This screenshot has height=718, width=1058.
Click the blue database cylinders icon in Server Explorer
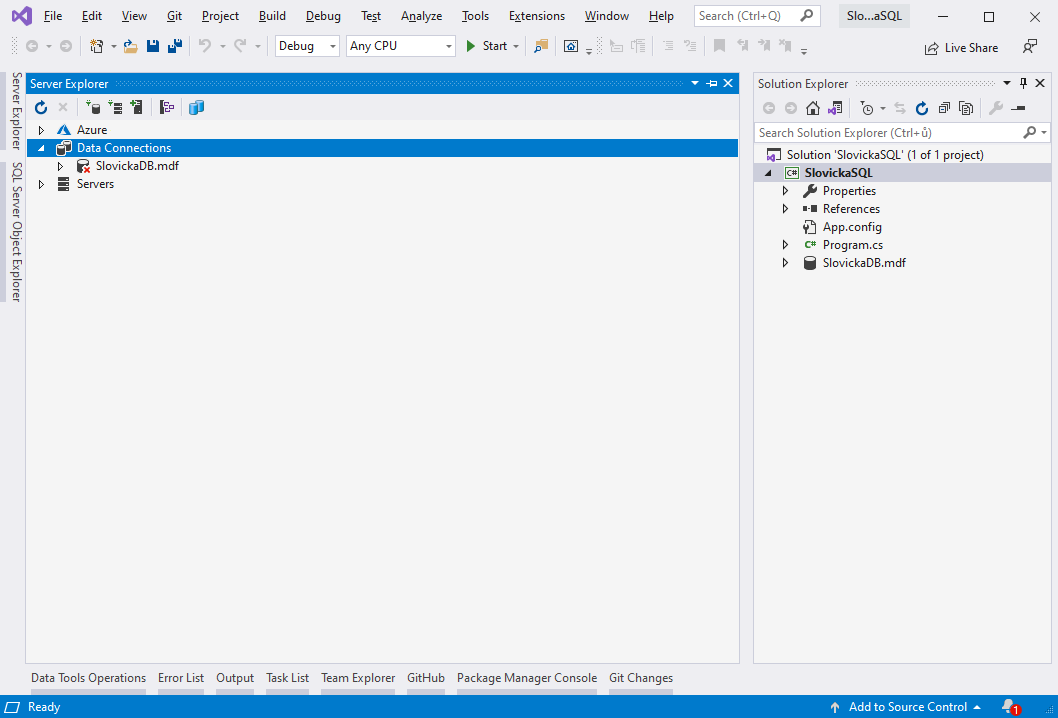[x=196, y=107]
